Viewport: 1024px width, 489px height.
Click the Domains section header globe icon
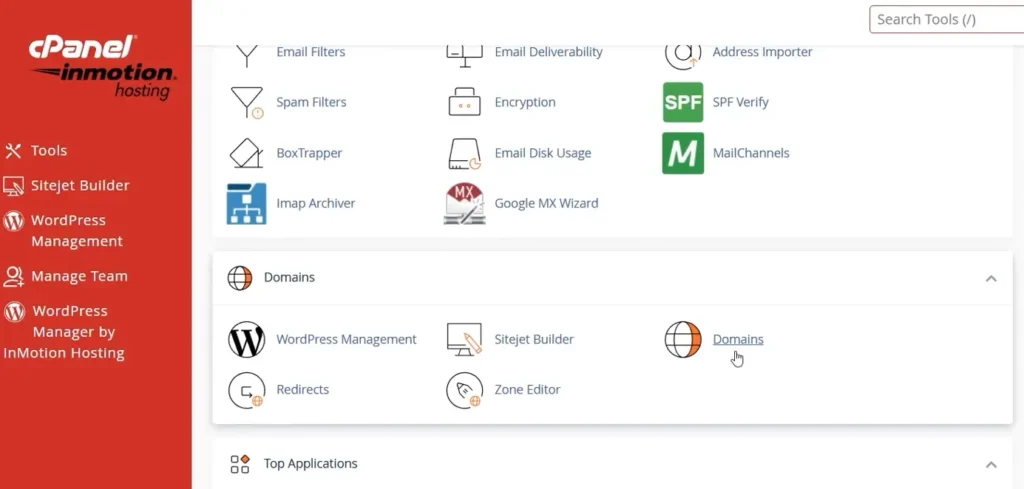tap(240, 277)
